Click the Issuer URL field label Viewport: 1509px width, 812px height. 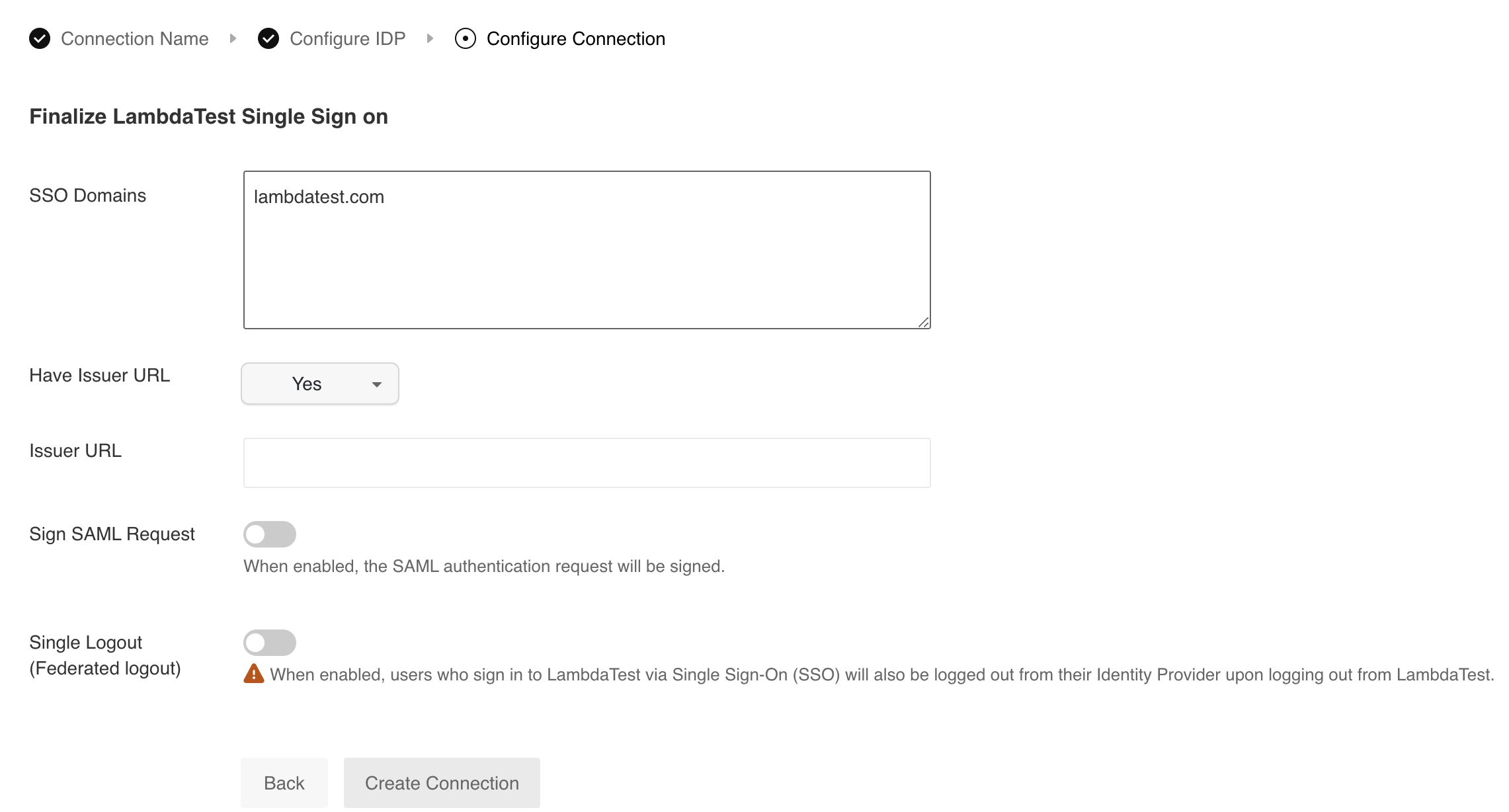[x=75, y=451]
